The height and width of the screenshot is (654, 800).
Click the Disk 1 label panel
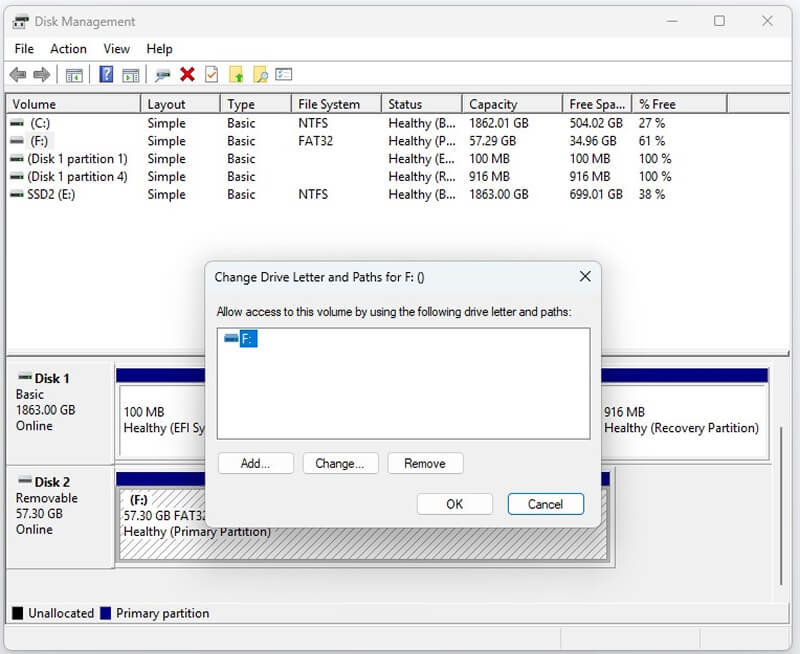tap(60, 413)
